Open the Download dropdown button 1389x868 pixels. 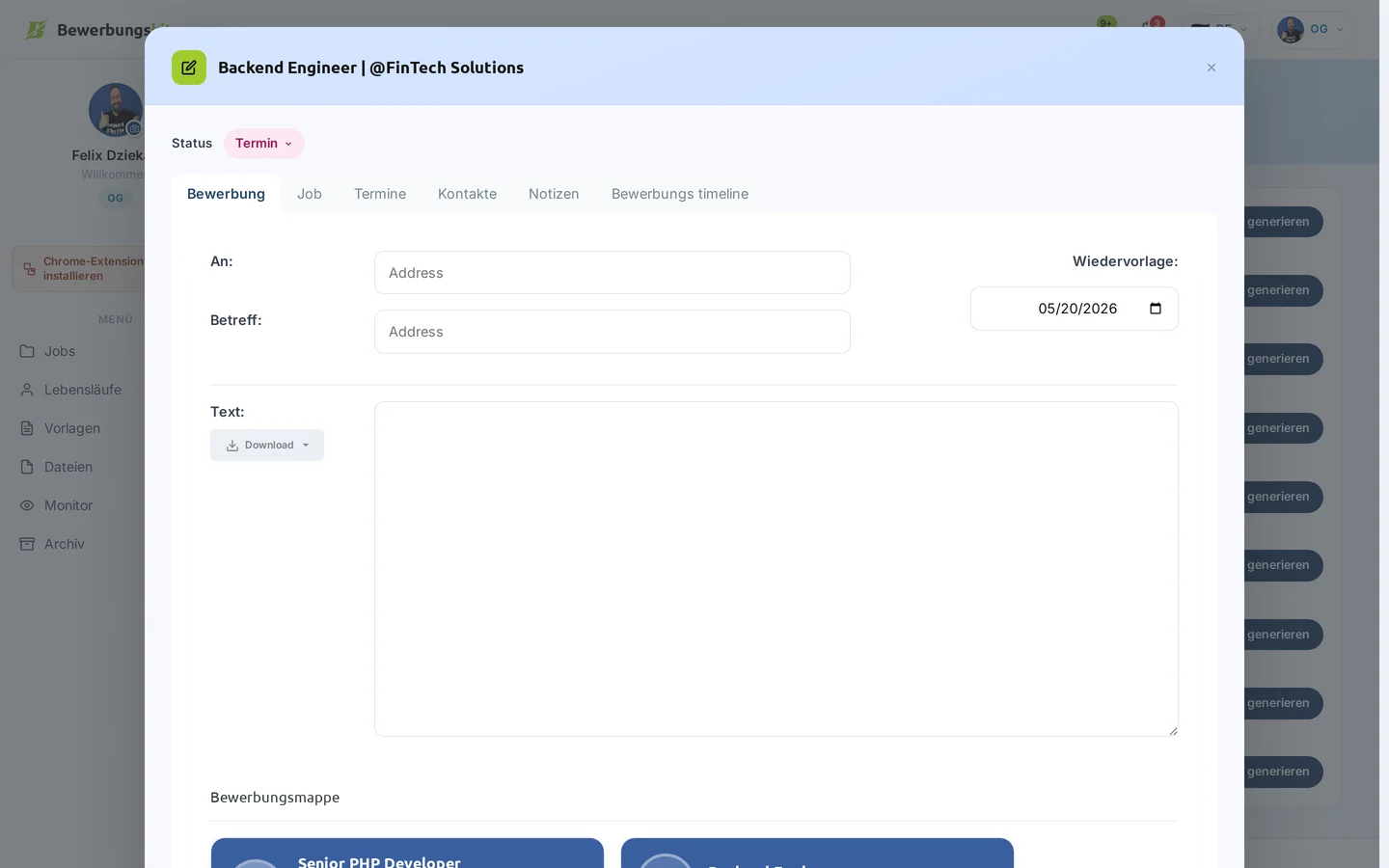click(x=267, y=446)
